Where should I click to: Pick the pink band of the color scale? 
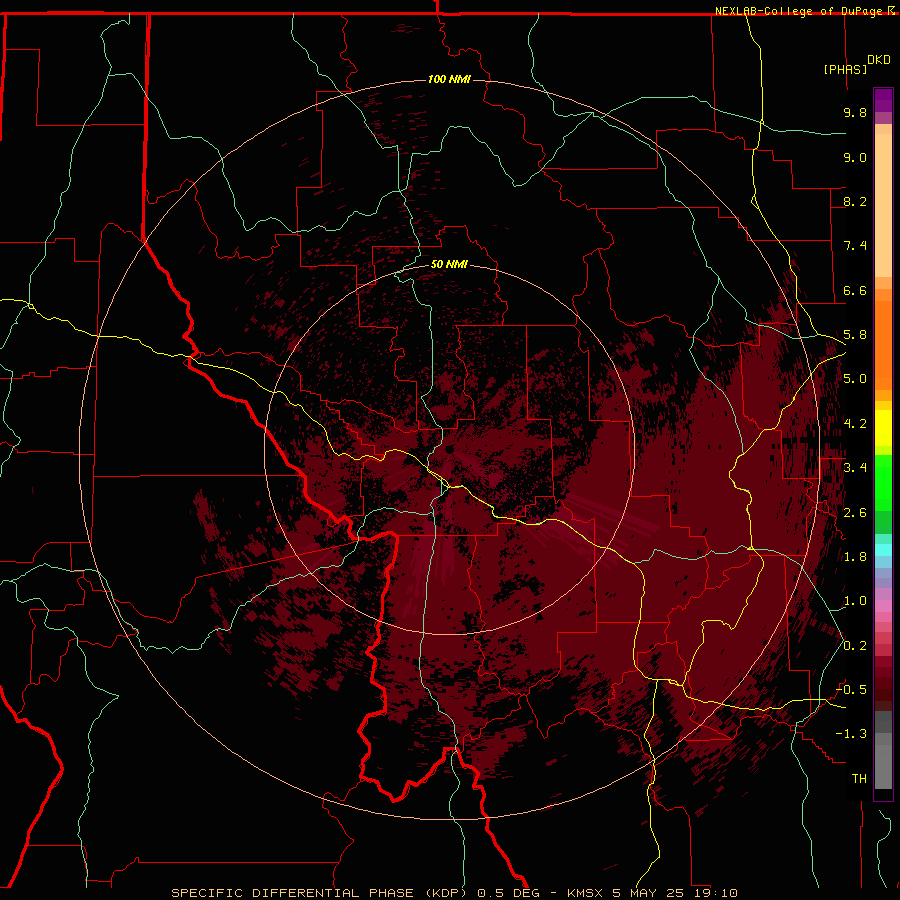click(x=883, y=606)
